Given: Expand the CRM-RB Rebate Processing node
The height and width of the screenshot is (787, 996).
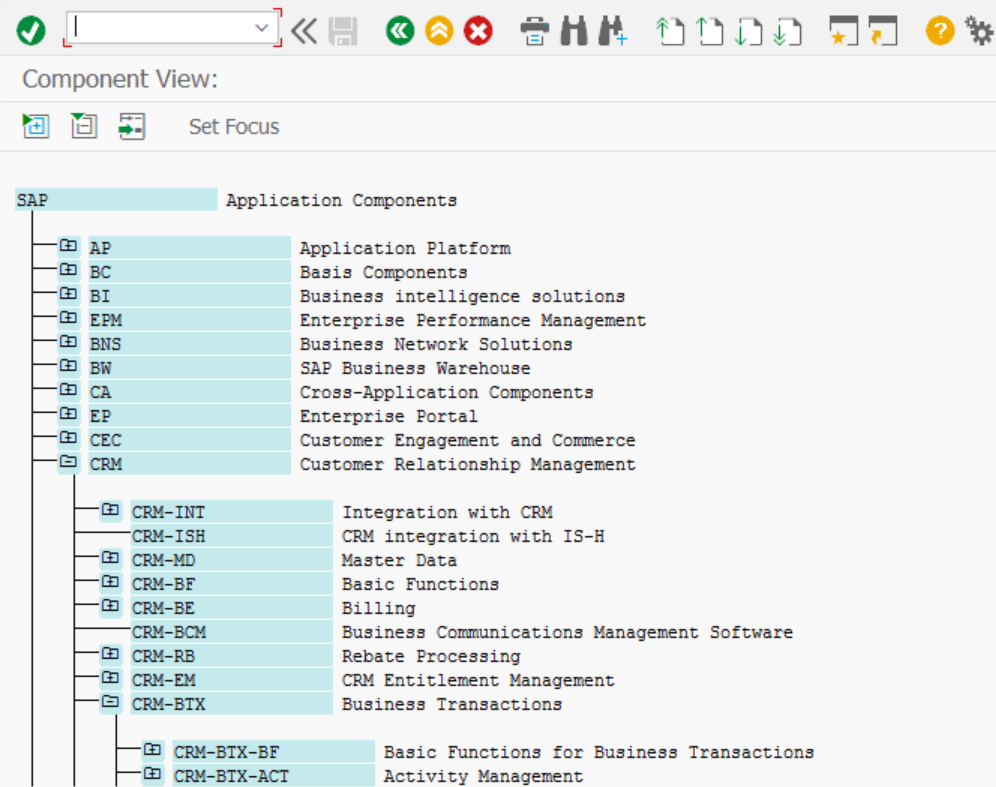Looking at the screenshot, I should coord(110,654).
